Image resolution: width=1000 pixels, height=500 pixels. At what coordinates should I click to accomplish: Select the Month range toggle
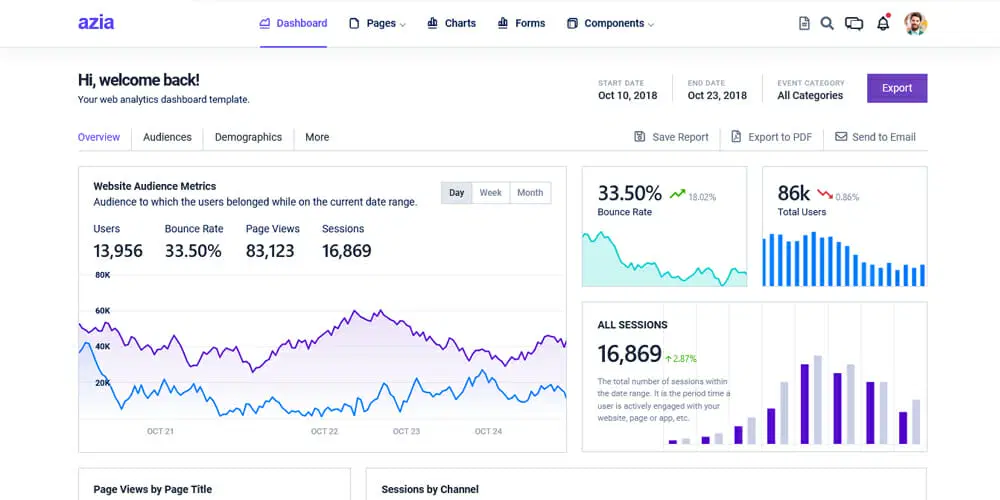(530, 193)
